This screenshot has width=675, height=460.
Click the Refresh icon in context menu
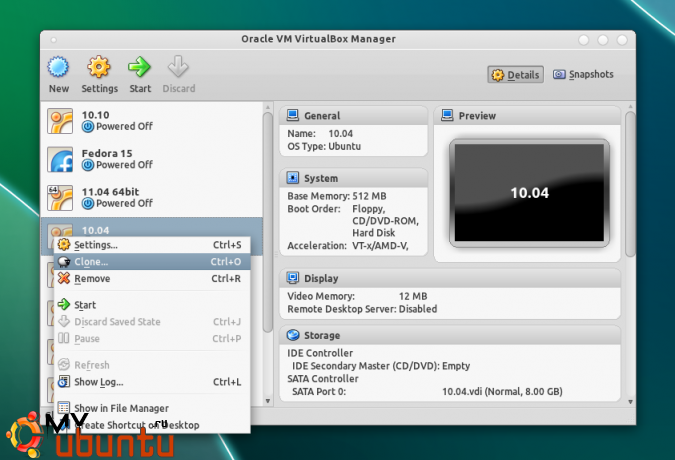64,364
